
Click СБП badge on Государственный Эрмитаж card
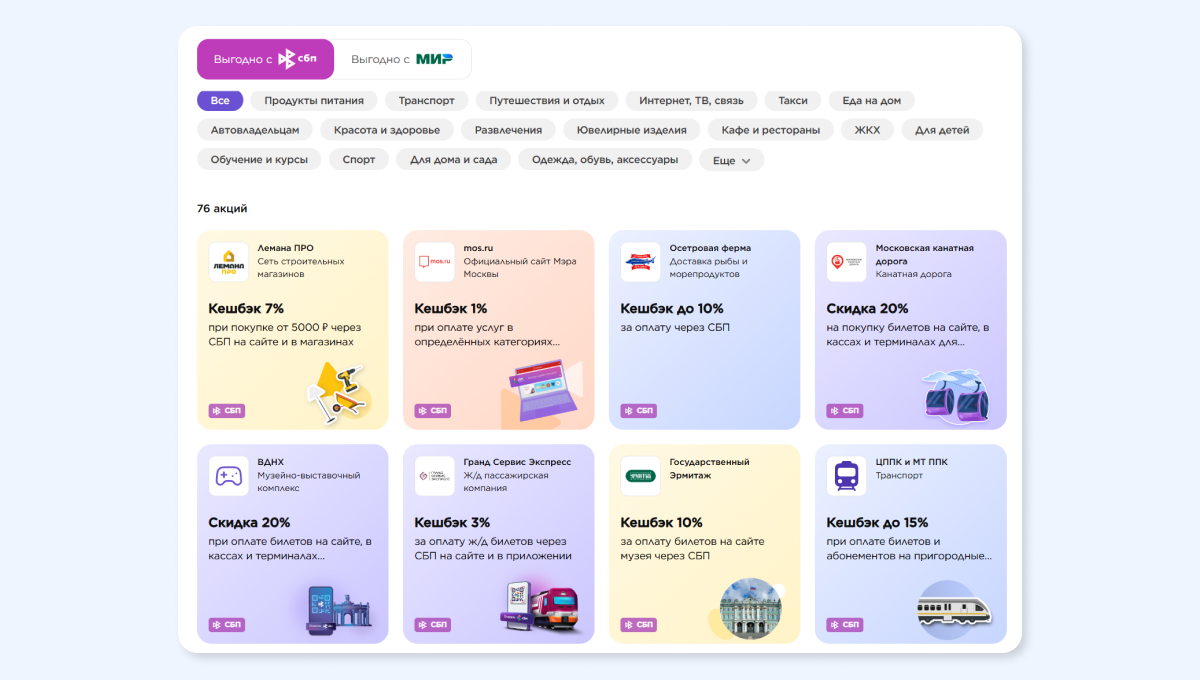[639, 625]
